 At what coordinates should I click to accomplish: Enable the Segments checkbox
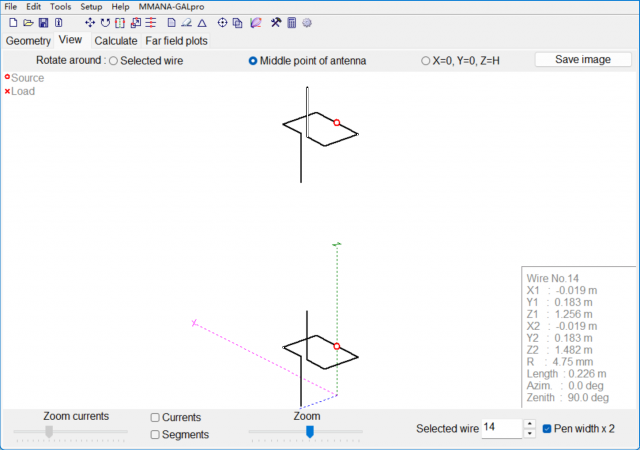155,434
